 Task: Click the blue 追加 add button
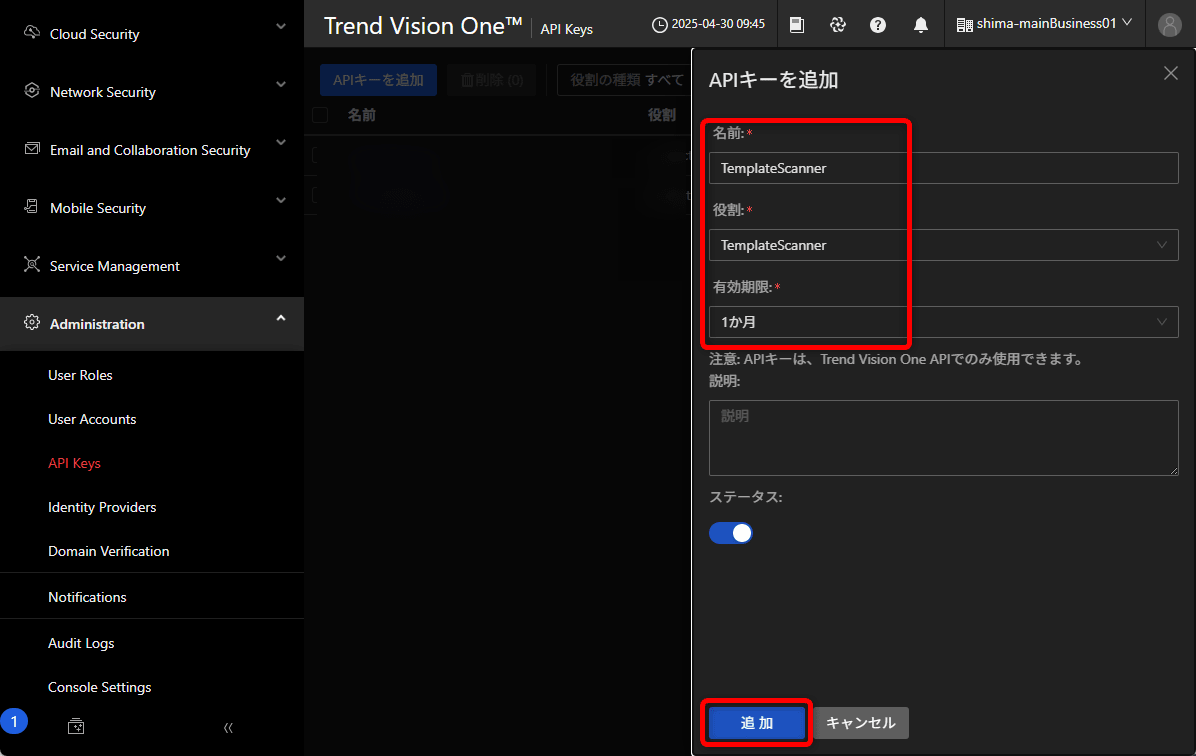pos(757,722)
